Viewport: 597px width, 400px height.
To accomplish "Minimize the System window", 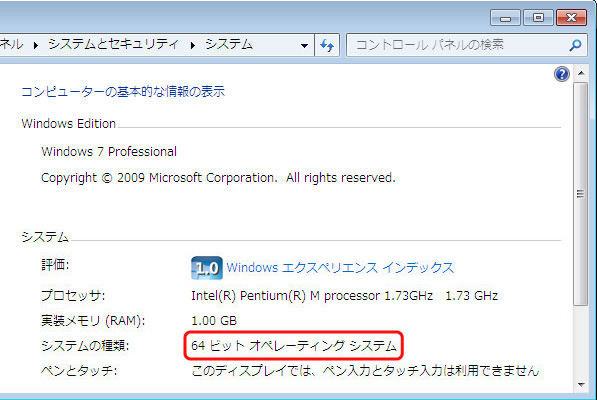I will (505, 18).
